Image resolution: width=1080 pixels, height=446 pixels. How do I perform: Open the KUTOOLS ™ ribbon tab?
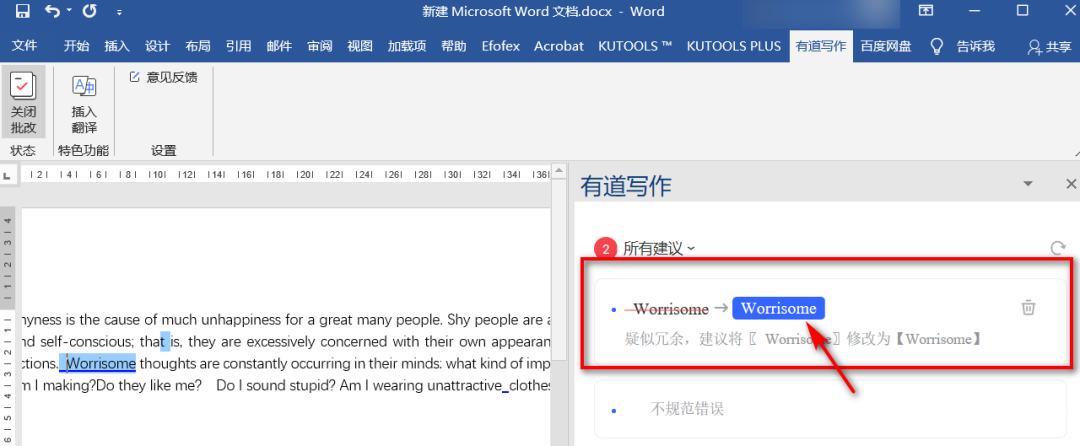coord(635,46)
